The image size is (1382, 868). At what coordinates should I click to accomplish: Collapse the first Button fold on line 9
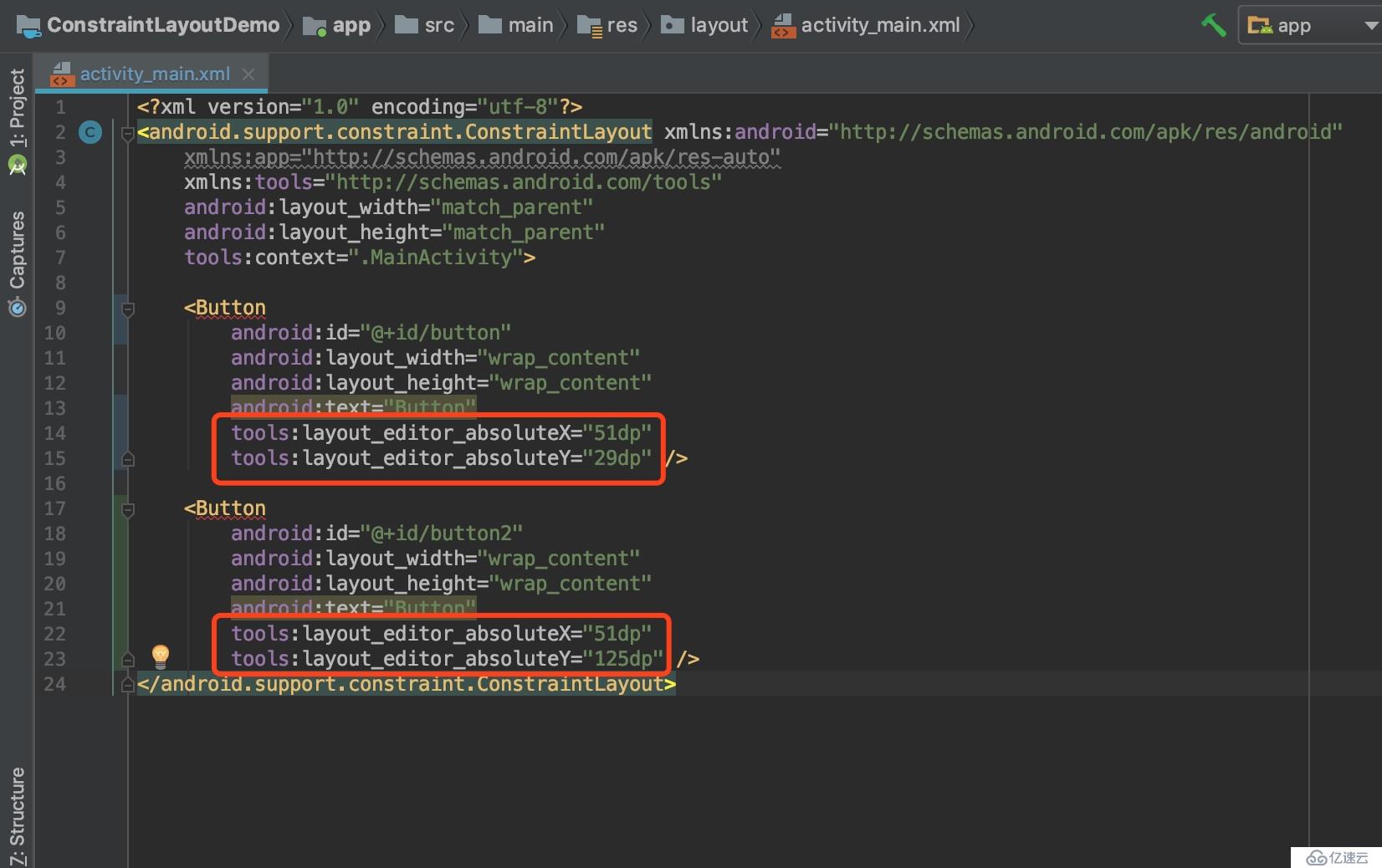(x=128, y=309)
